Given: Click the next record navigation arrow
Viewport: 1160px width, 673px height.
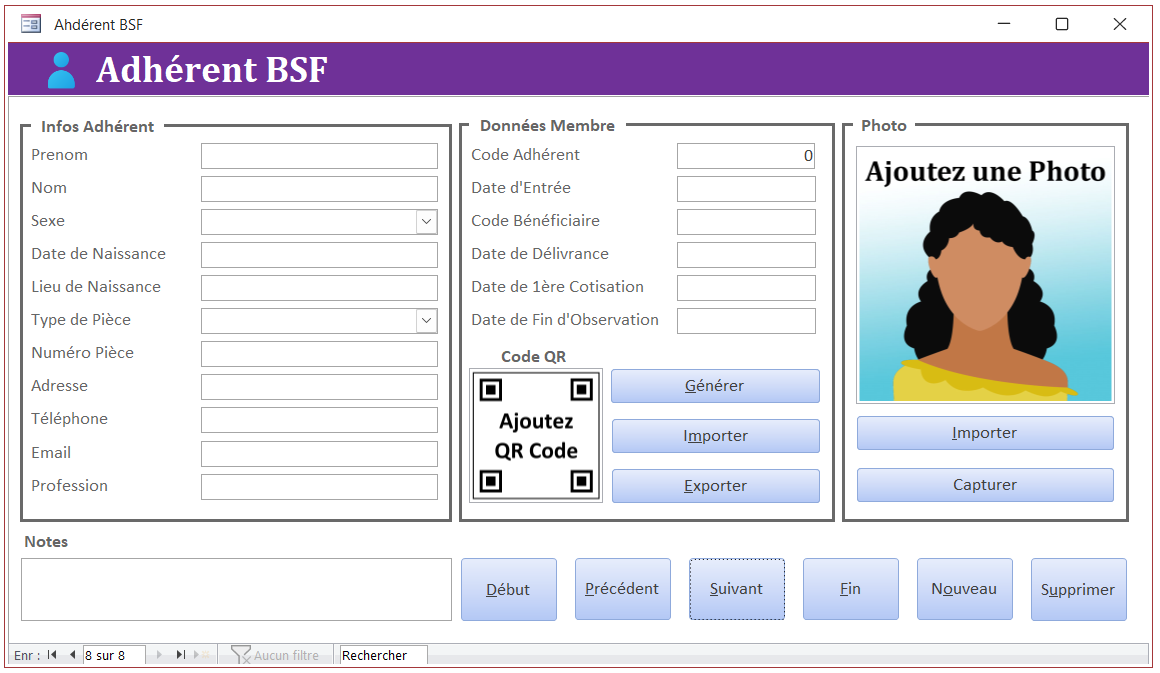Looking at the screenshot, I should 159,655.
